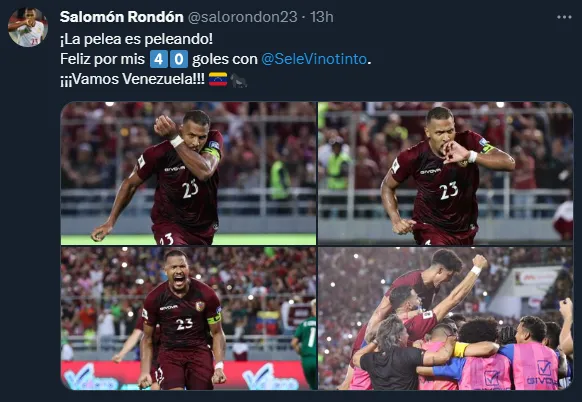Open bottom-left photo of player shouting

(x=189, y=318)
